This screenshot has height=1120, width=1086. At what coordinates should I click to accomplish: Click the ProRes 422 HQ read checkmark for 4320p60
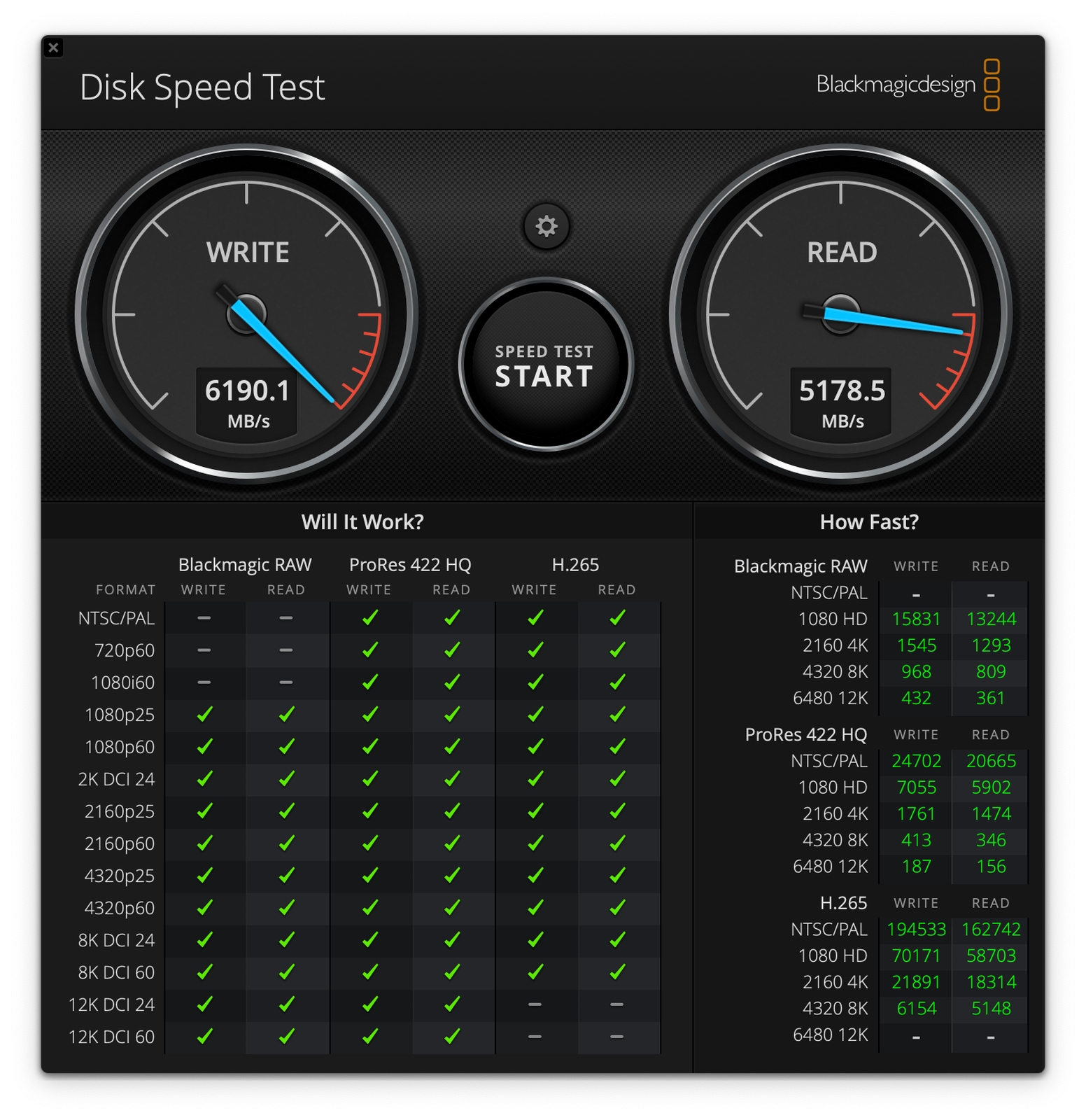tap(452, 908)
